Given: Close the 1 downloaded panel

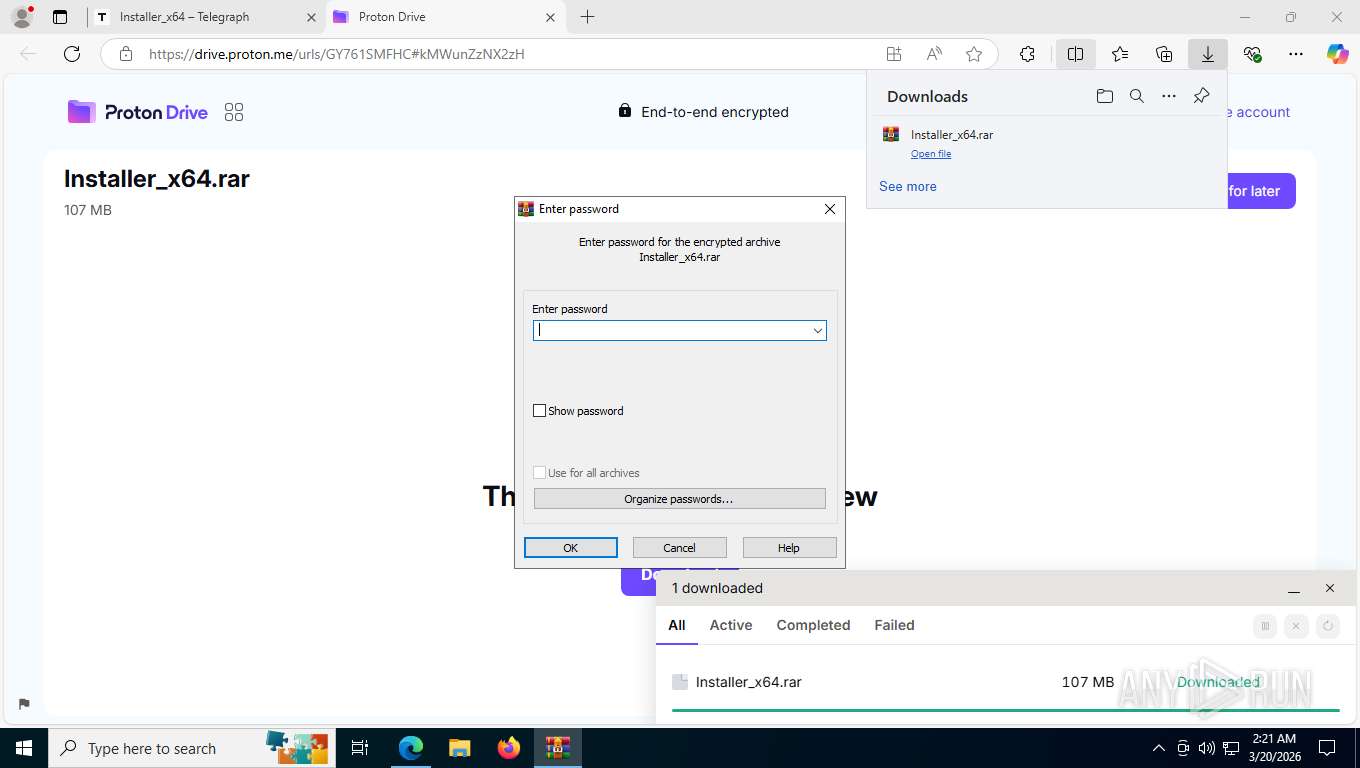Looking at the screenshot, I should click(1330, 588).
